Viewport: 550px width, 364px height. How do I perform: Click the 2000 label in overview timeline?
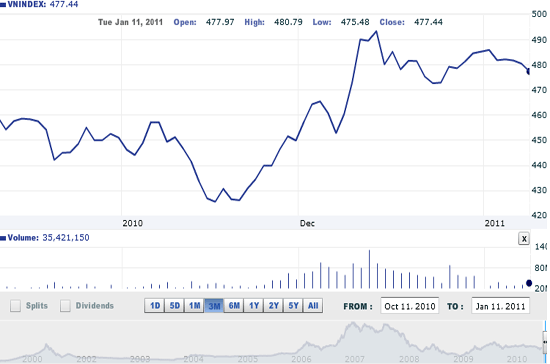32,359
